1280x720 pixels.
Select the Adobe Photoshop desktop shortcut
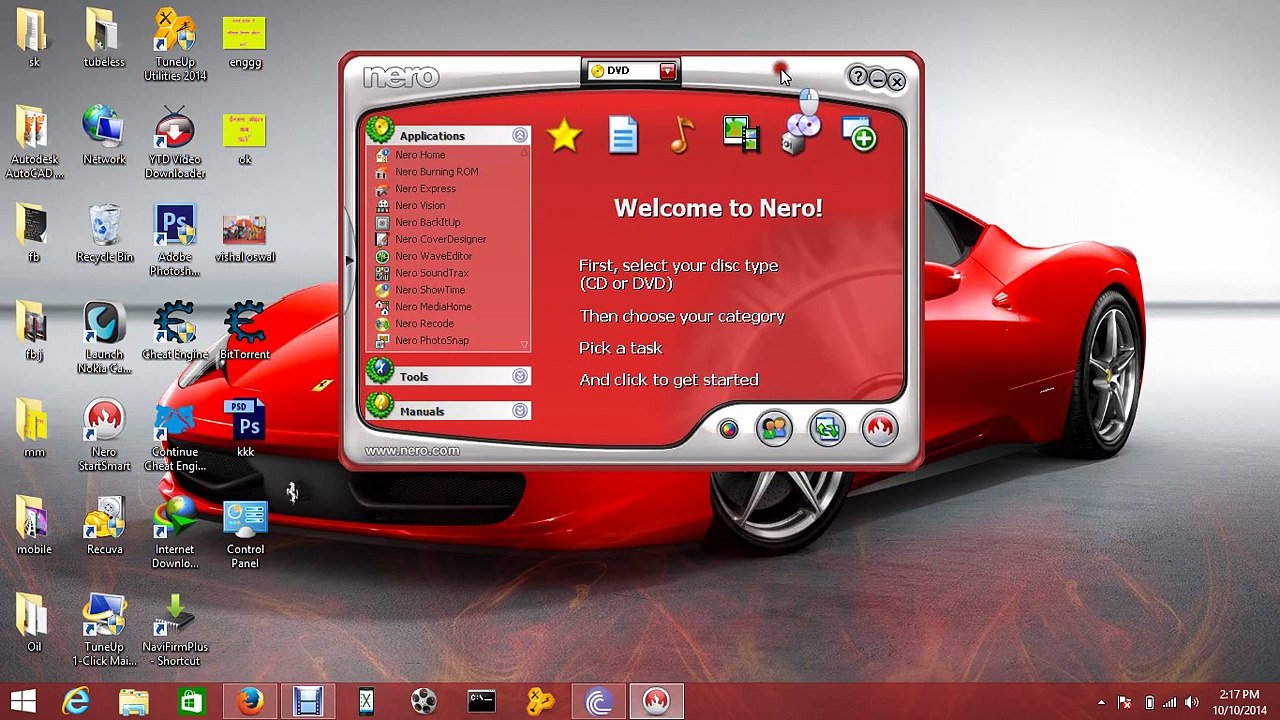(x=175, y=241)
